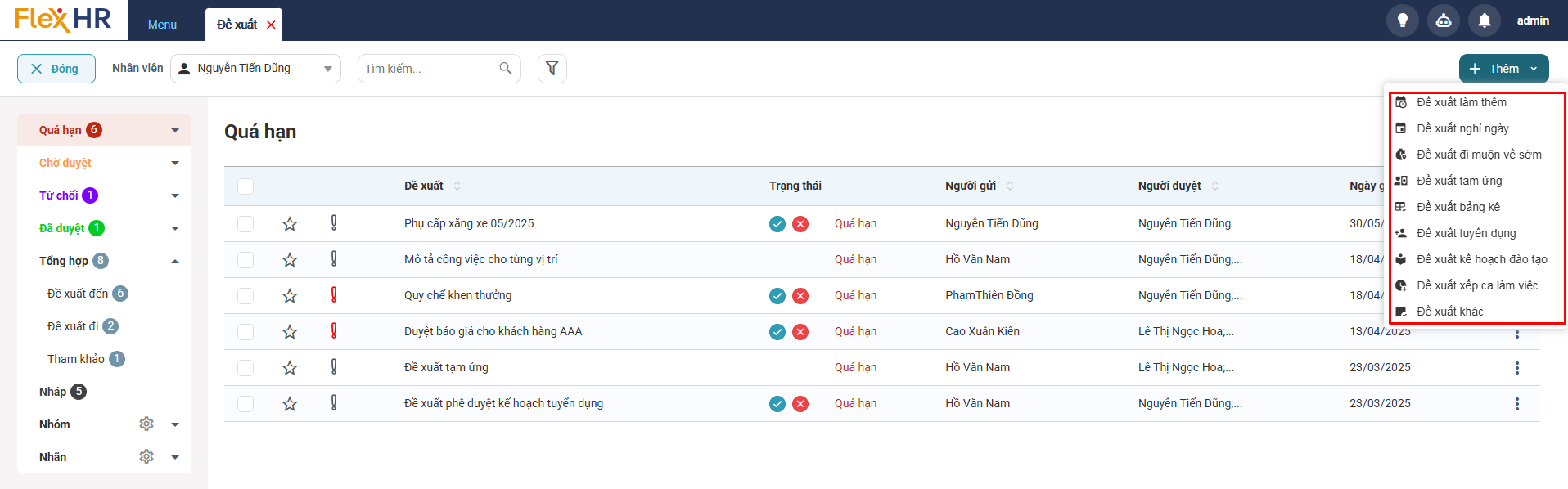This screenshot has height=489, width=1568.
Task: Click the Thêm button
Action: (x=1503, y=69)
